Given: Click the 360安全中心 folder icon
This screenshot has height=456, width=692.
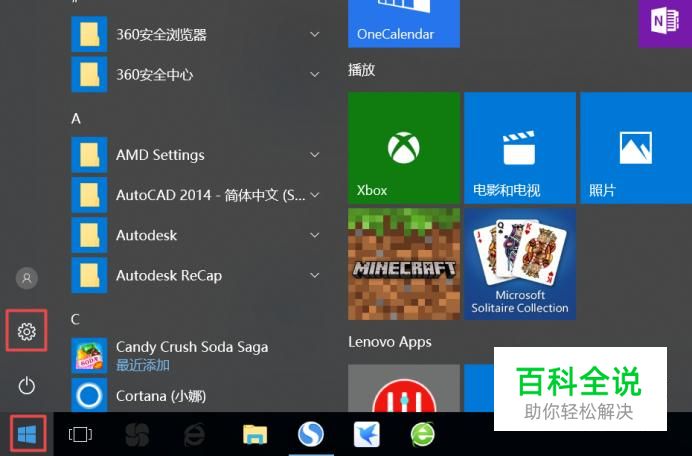Looking at the screenshot, I should 89,74.
